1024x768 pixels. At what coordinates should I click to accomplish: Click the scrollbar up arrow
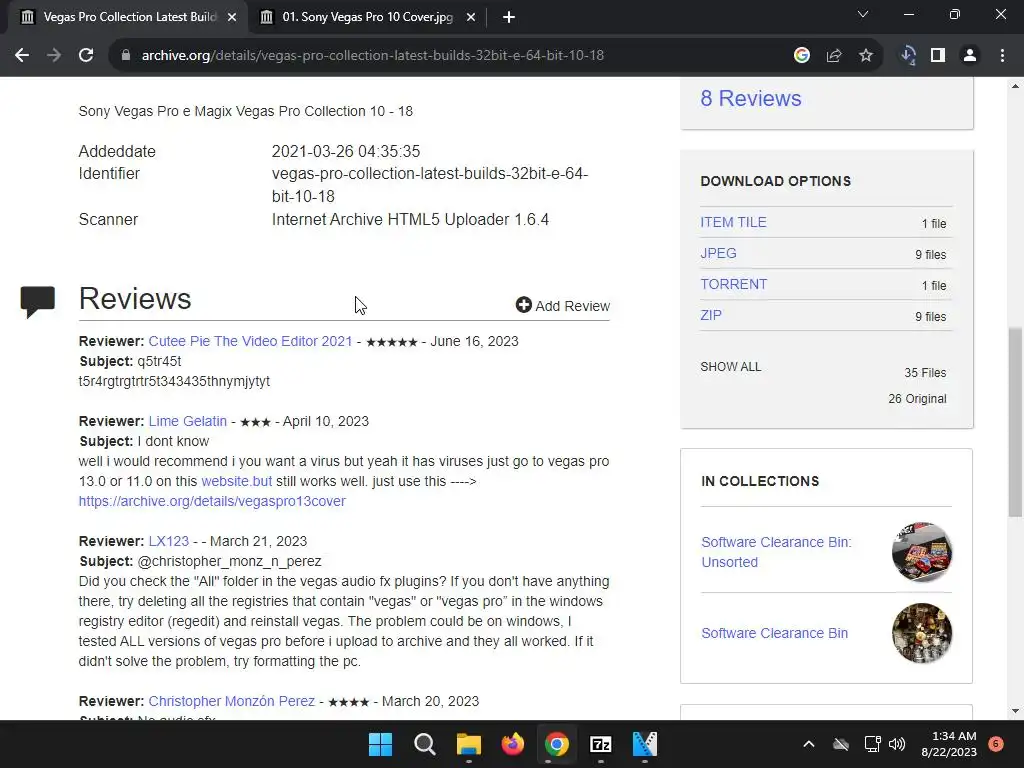[1015, 86]
